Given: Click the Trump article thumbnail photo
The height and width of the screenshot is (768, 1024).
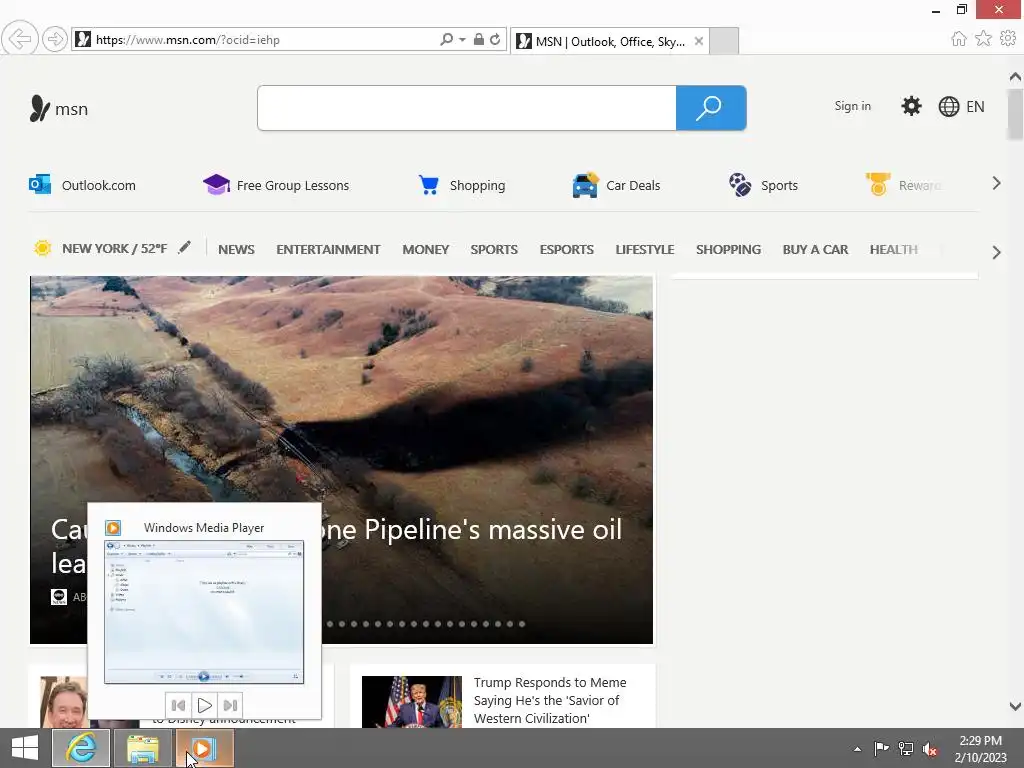Looking at the screenshot, I should pos(411,701).
